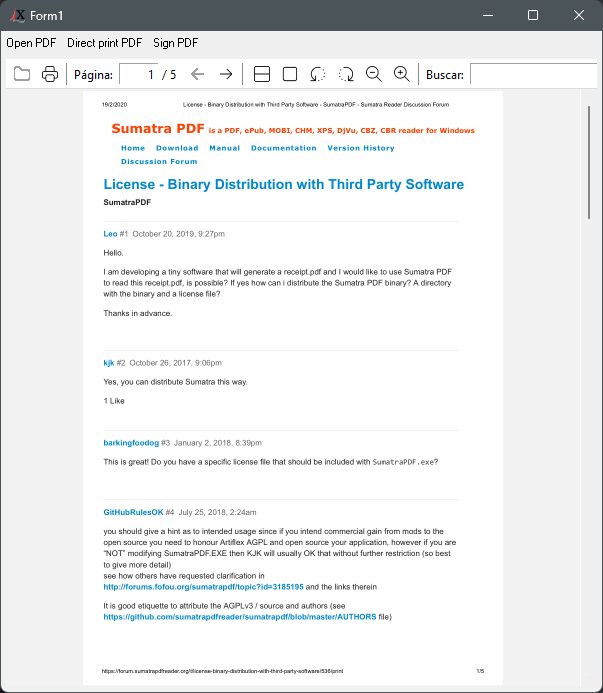The height and width of the screenshot is (693, 603).
Task: Click the 'Buscar:' label
Action: click(445, 75)
